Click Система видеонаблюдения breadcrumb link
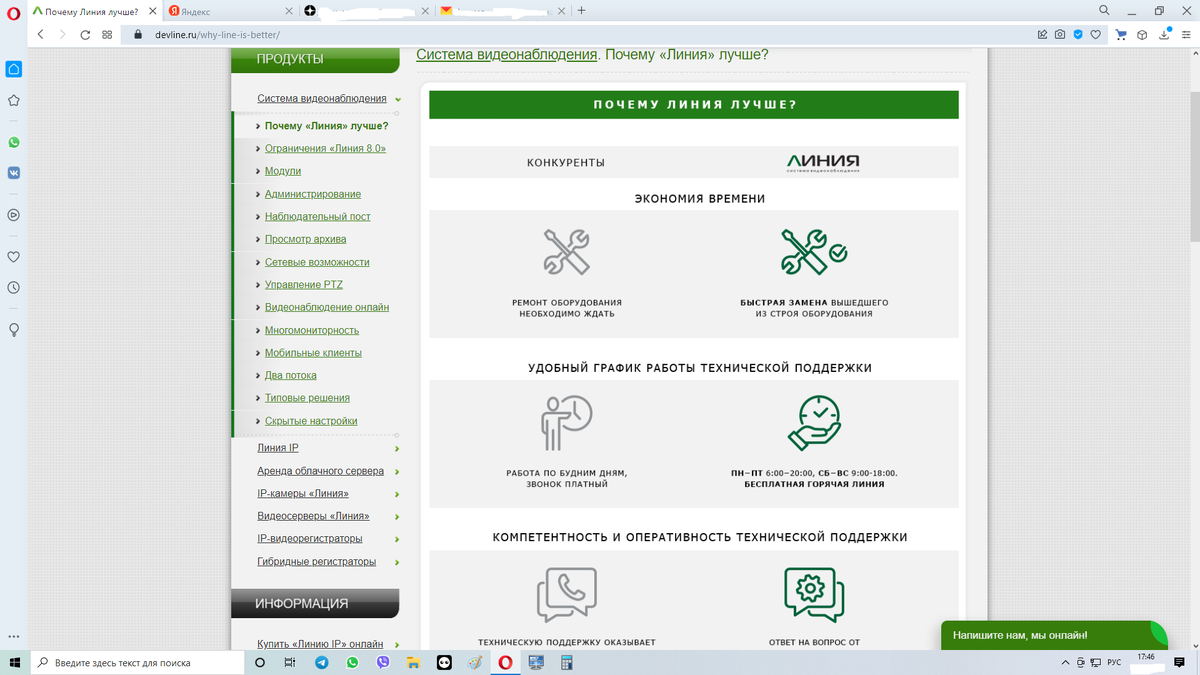The width and height of the screenshot is (1200, 675). point(507,54)
